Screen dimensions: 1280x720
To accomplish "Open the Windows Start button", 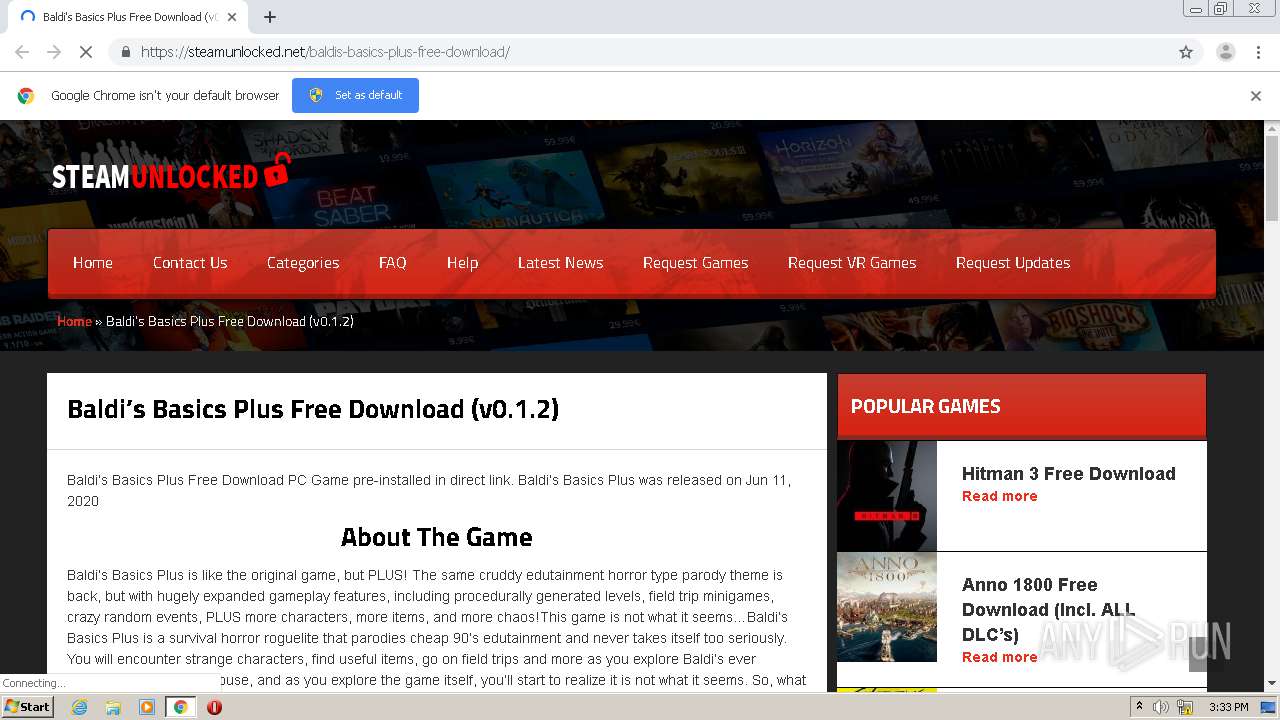I will (x=27, y=707).
